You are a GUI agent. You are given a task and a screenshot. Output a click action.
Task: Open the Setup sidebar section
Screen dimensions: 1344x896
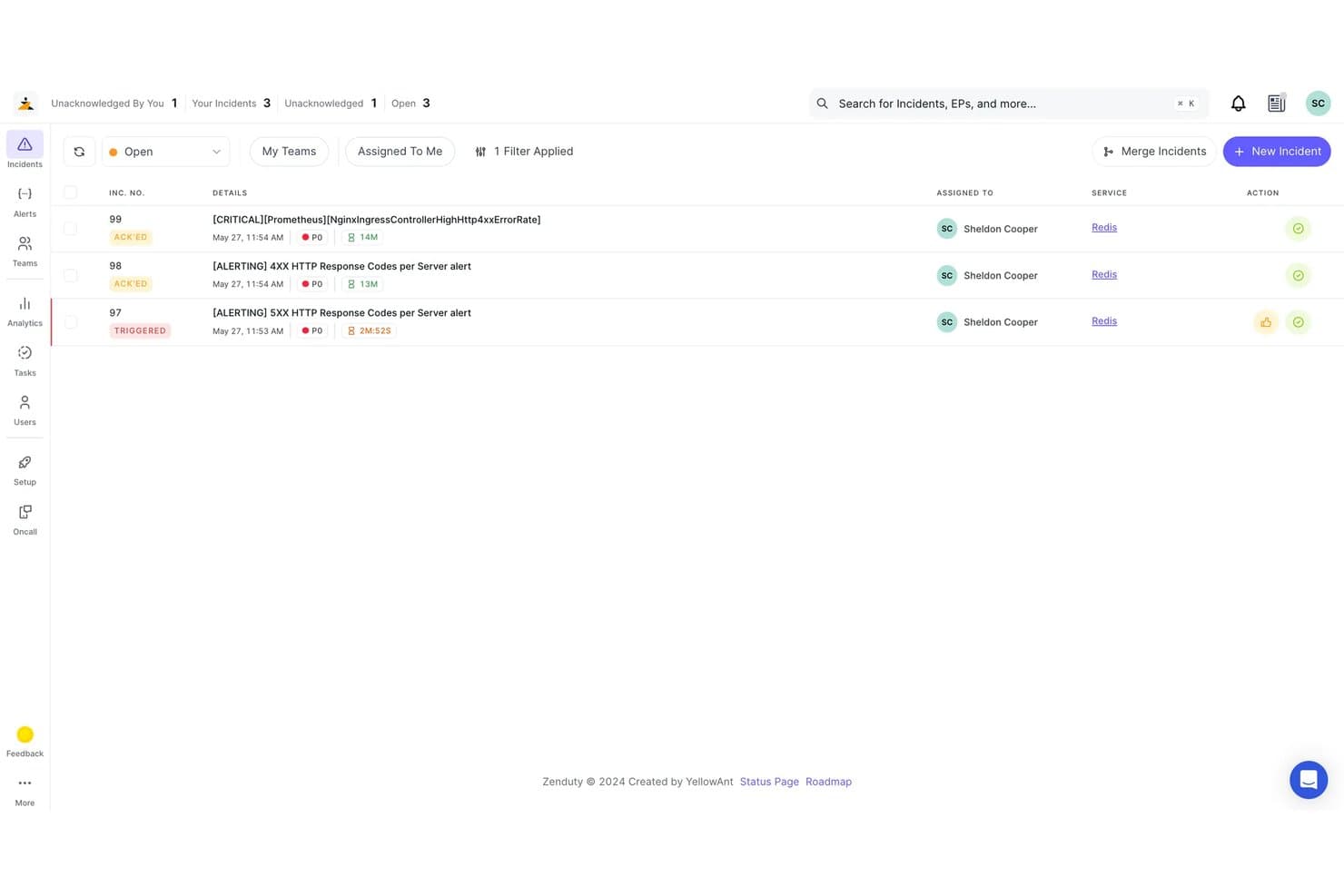[25, 469]
